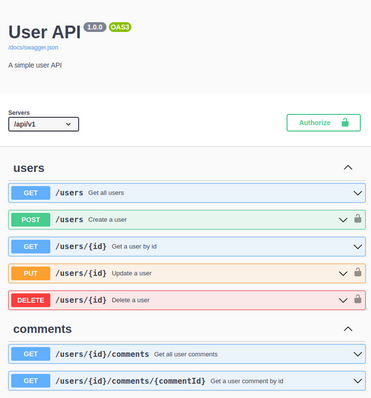Click the DELETE method badge

(31, 300)
